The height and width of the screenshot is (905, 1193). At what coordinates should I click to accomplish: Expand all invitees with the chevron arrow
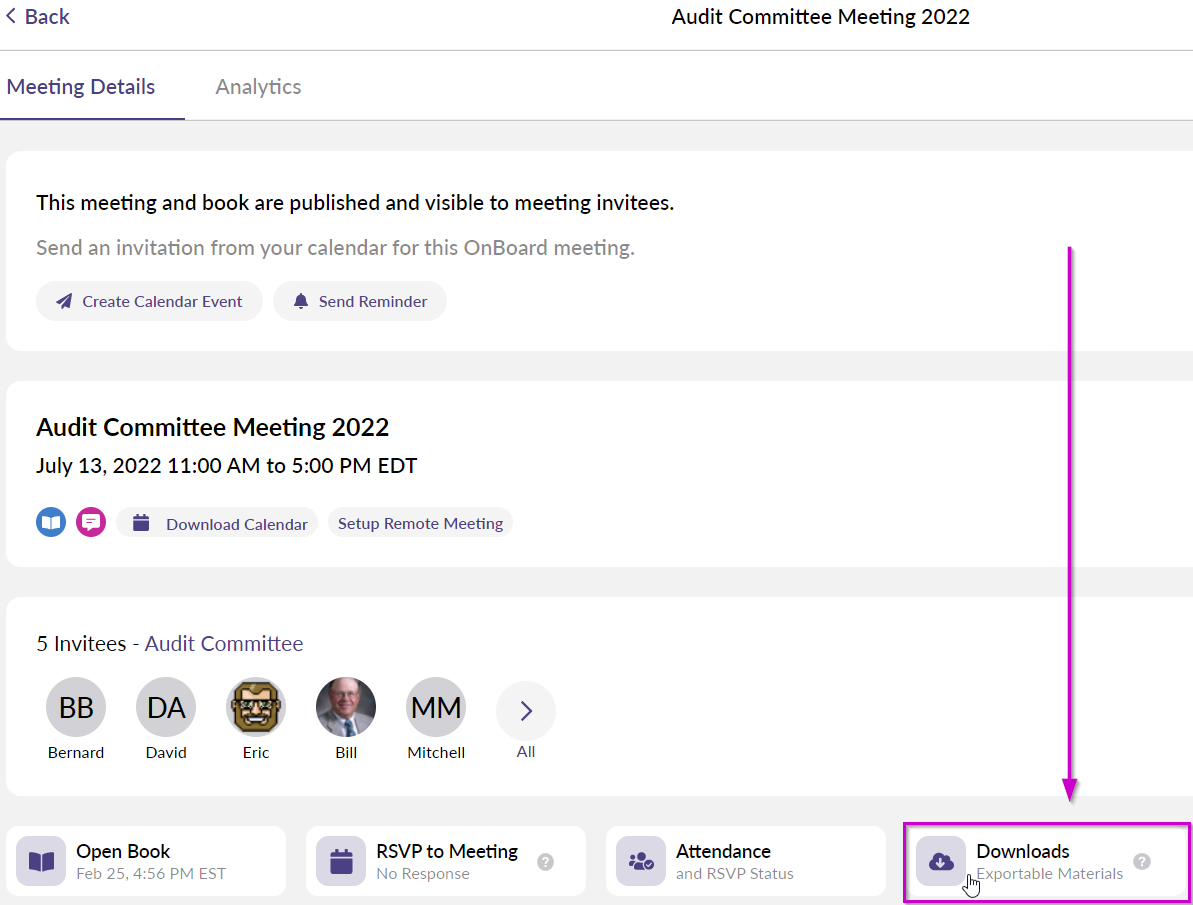point(526,711)
